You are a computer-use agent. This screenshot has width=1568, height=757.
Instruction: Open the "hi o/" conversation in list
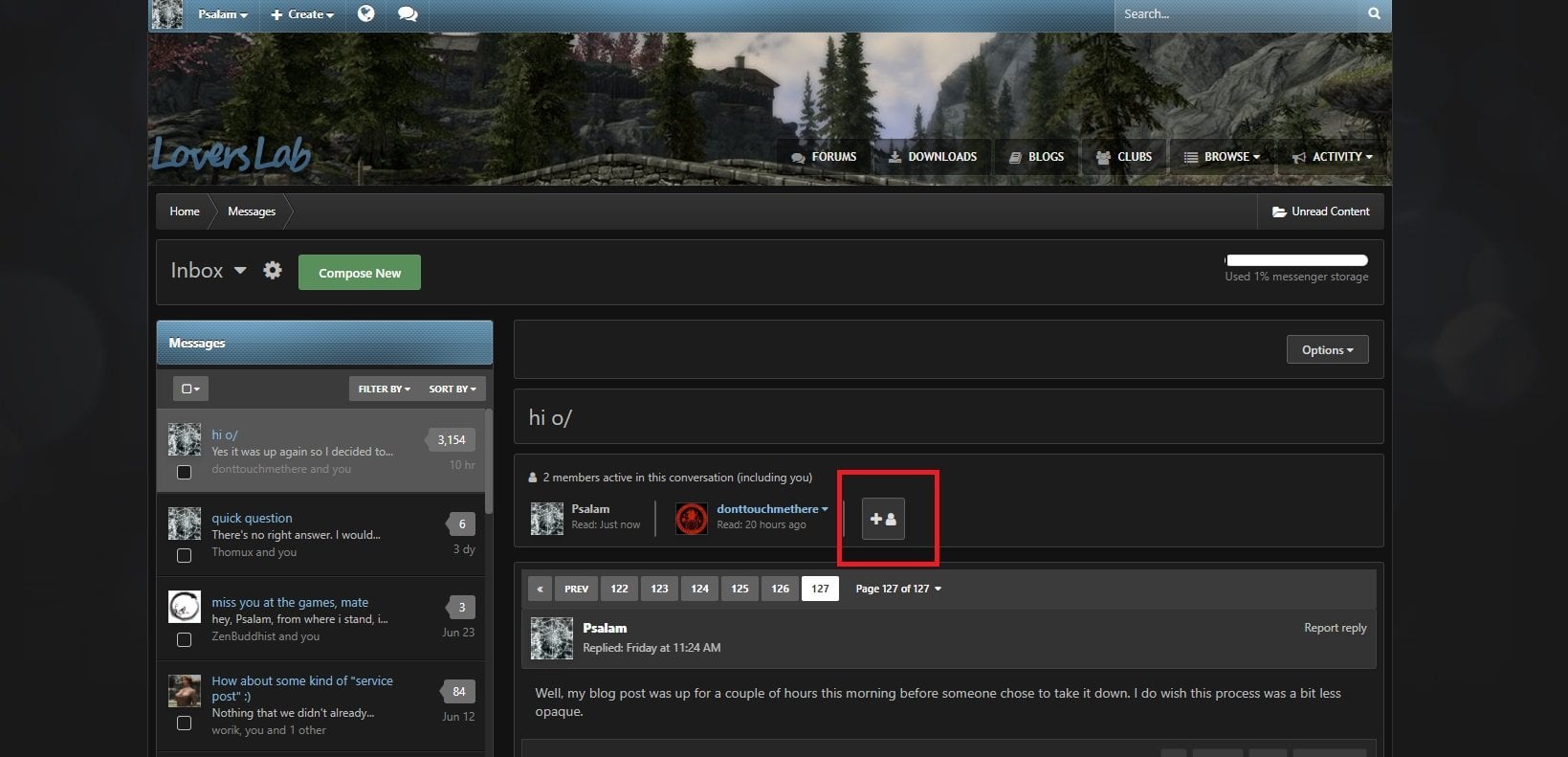225,434
